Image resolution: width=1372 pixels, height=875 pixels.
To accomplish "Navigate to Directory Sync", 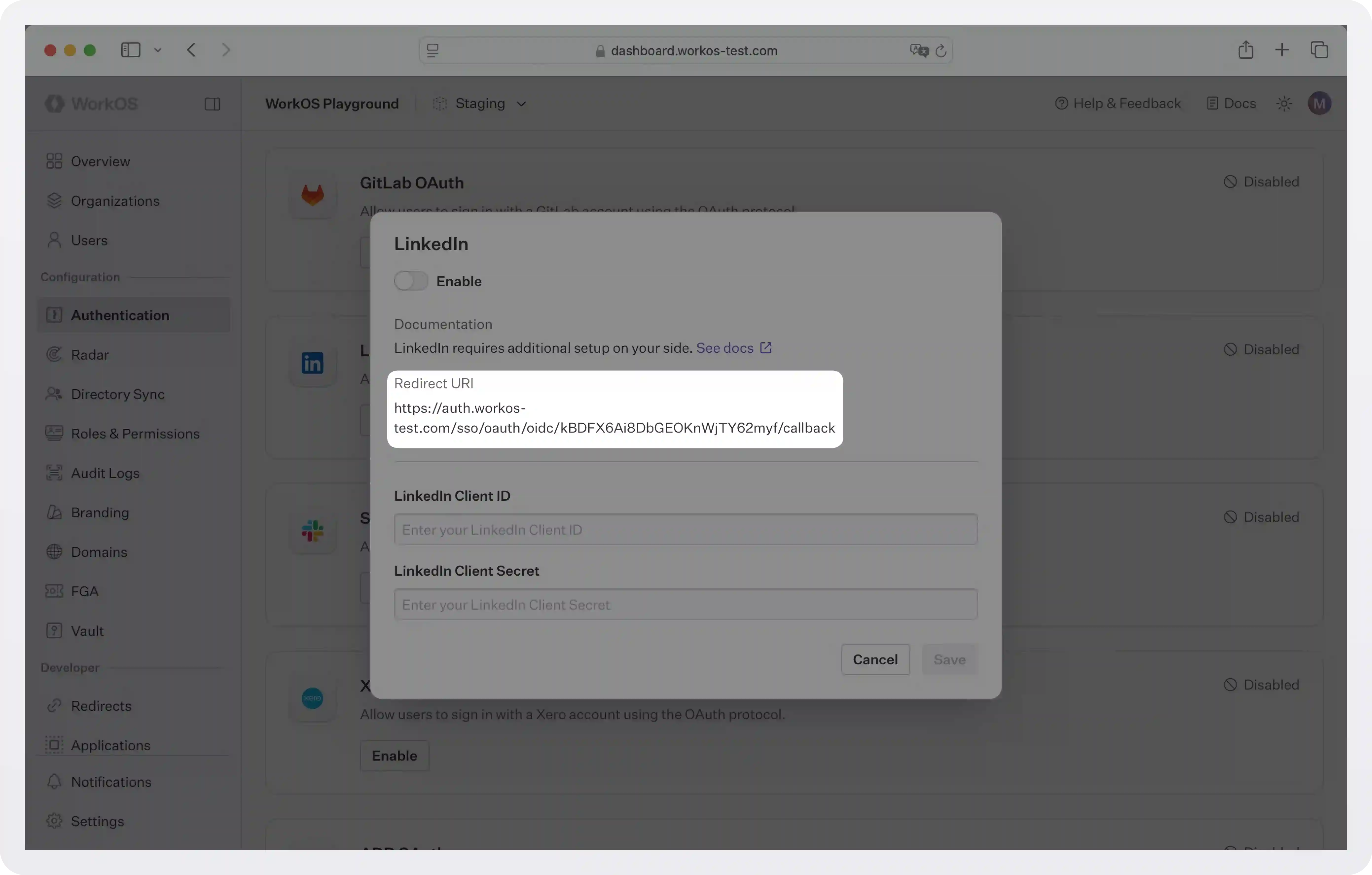I will pos(133,394).
